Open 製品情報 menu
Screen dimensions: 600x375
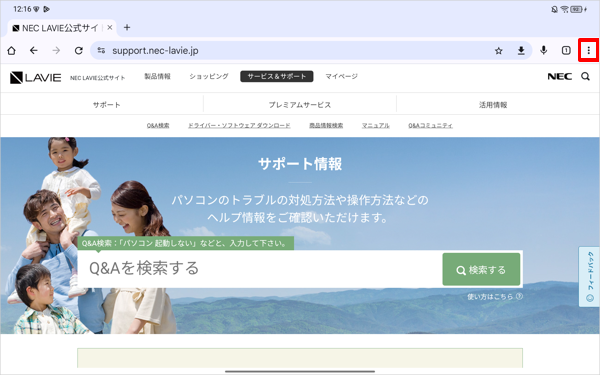(x=157, y=76)
